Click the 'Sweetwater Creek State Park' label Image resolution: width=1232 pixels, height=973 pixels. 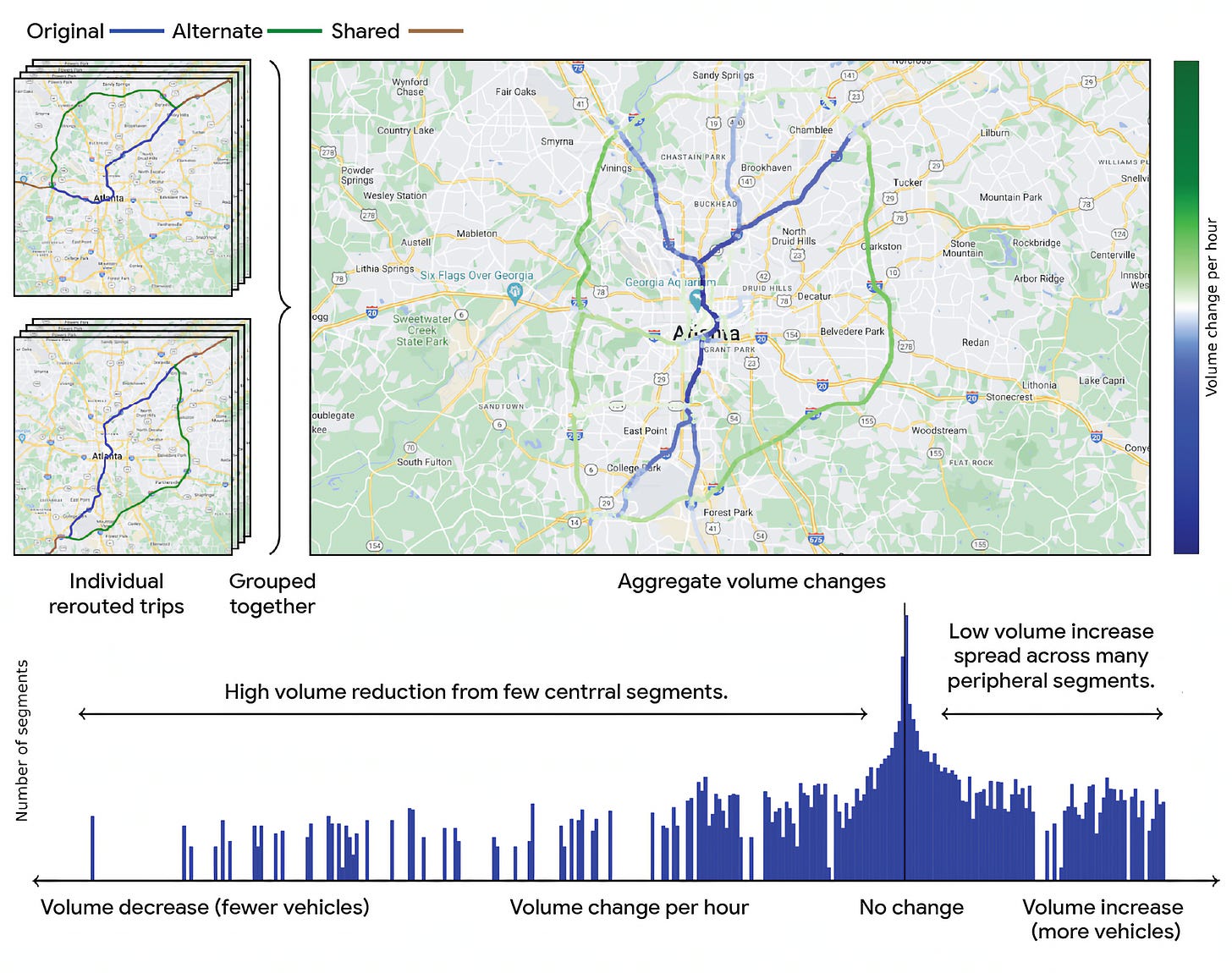tap(422, 330)
